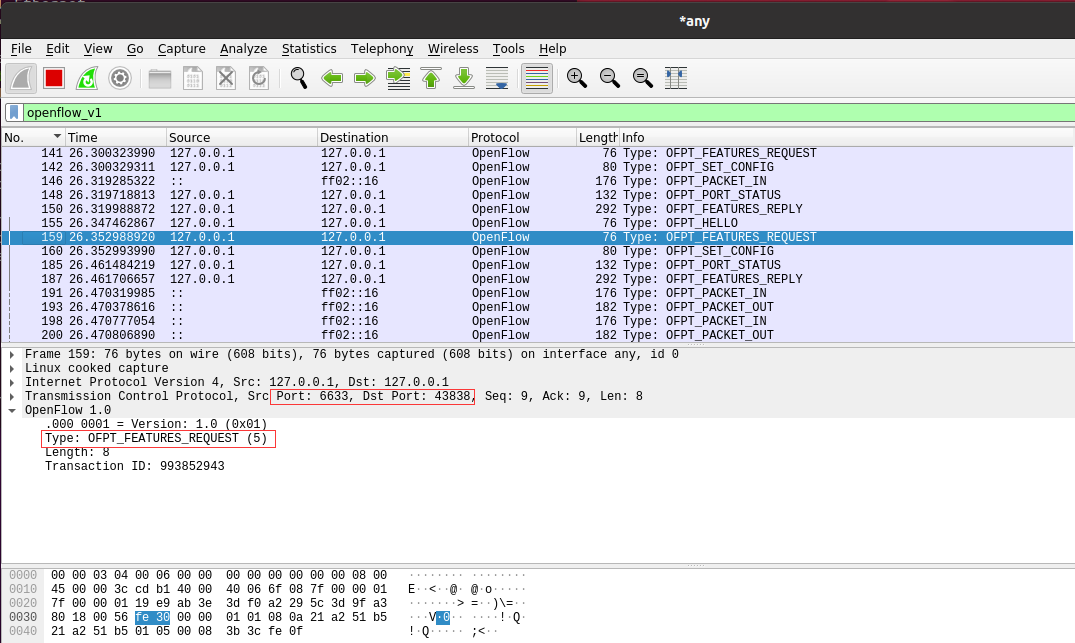Select the Version: 1.0 (0x01) field
Screen dimensions: 1075x643
tap(156, 424)
